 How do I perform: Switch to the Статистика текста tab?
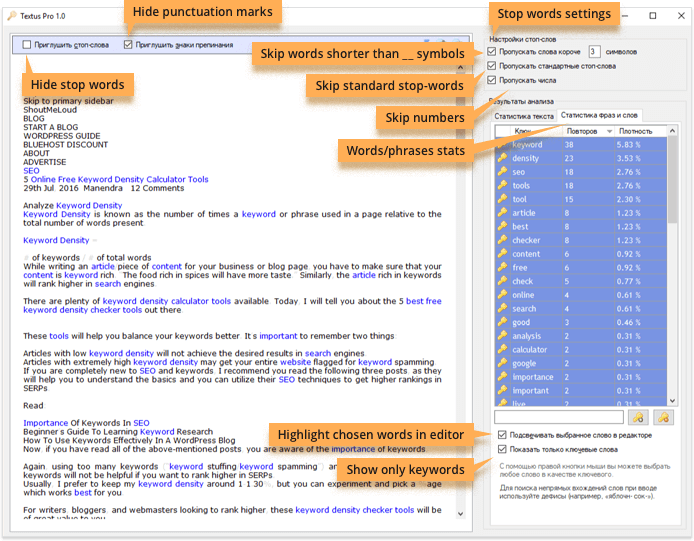click(x=524, y=116)
